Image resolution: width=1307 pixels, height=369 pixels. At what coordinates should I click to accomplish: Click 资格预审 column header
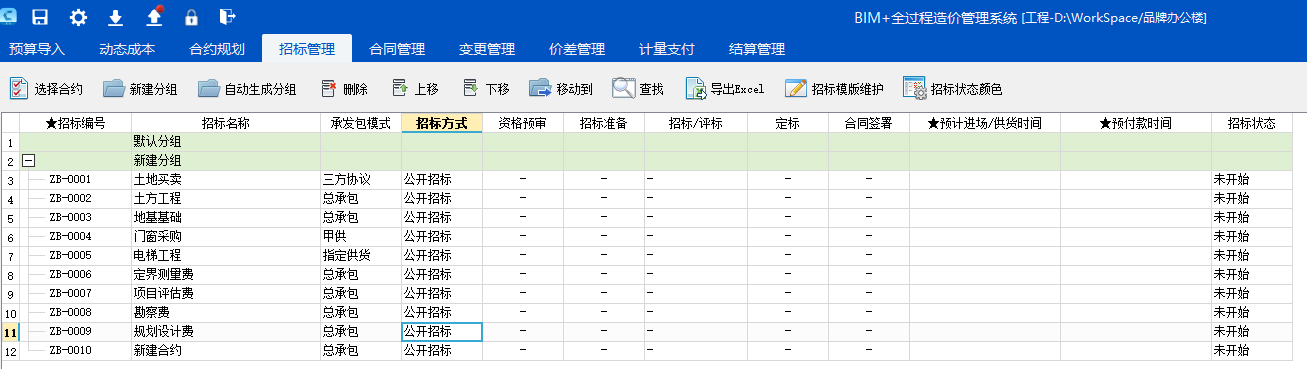tap(522, 123)
